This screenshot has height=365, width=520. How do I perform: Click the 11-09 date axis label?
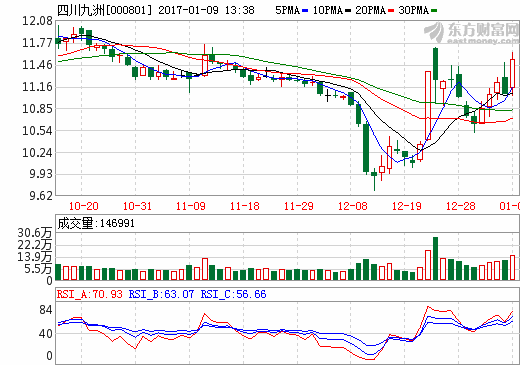(x=191, y=206)
